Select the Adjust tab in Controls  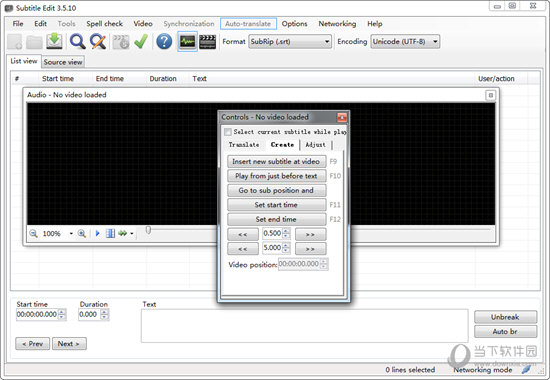click(x=315, y=145)
